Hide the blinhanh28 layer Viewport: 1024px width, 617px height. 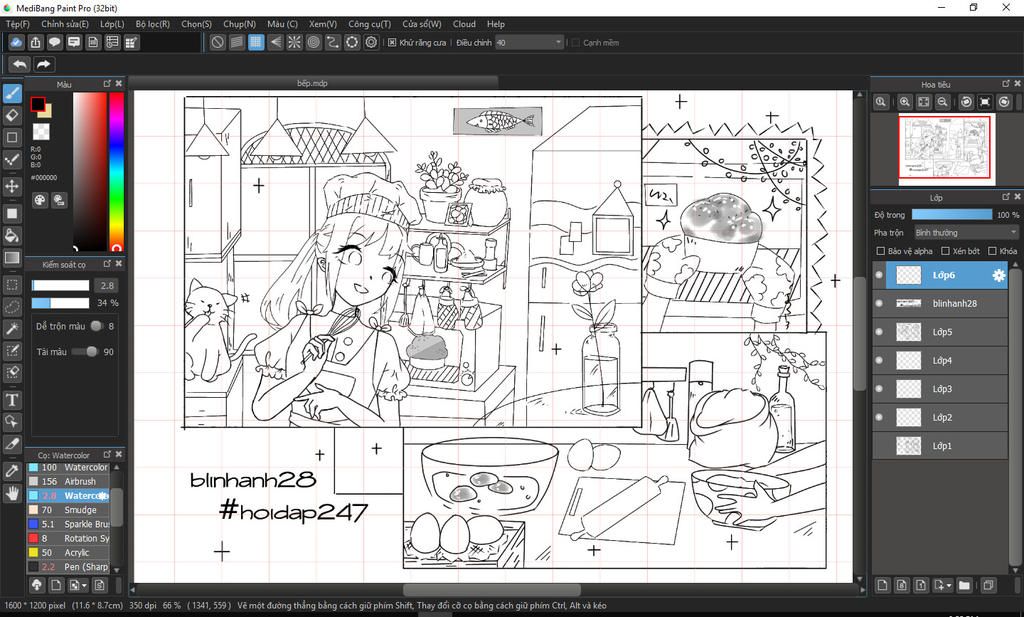(879, 303)
